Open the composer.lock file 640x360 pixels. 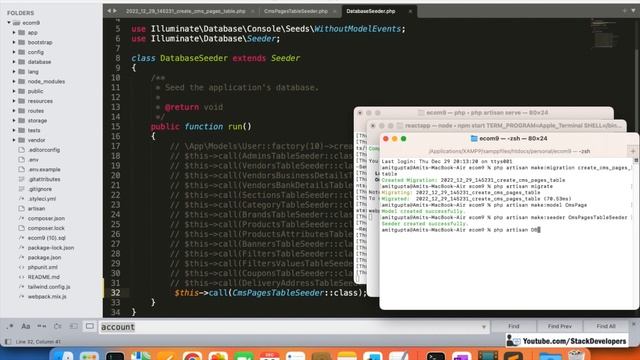(x=46, y=229)
